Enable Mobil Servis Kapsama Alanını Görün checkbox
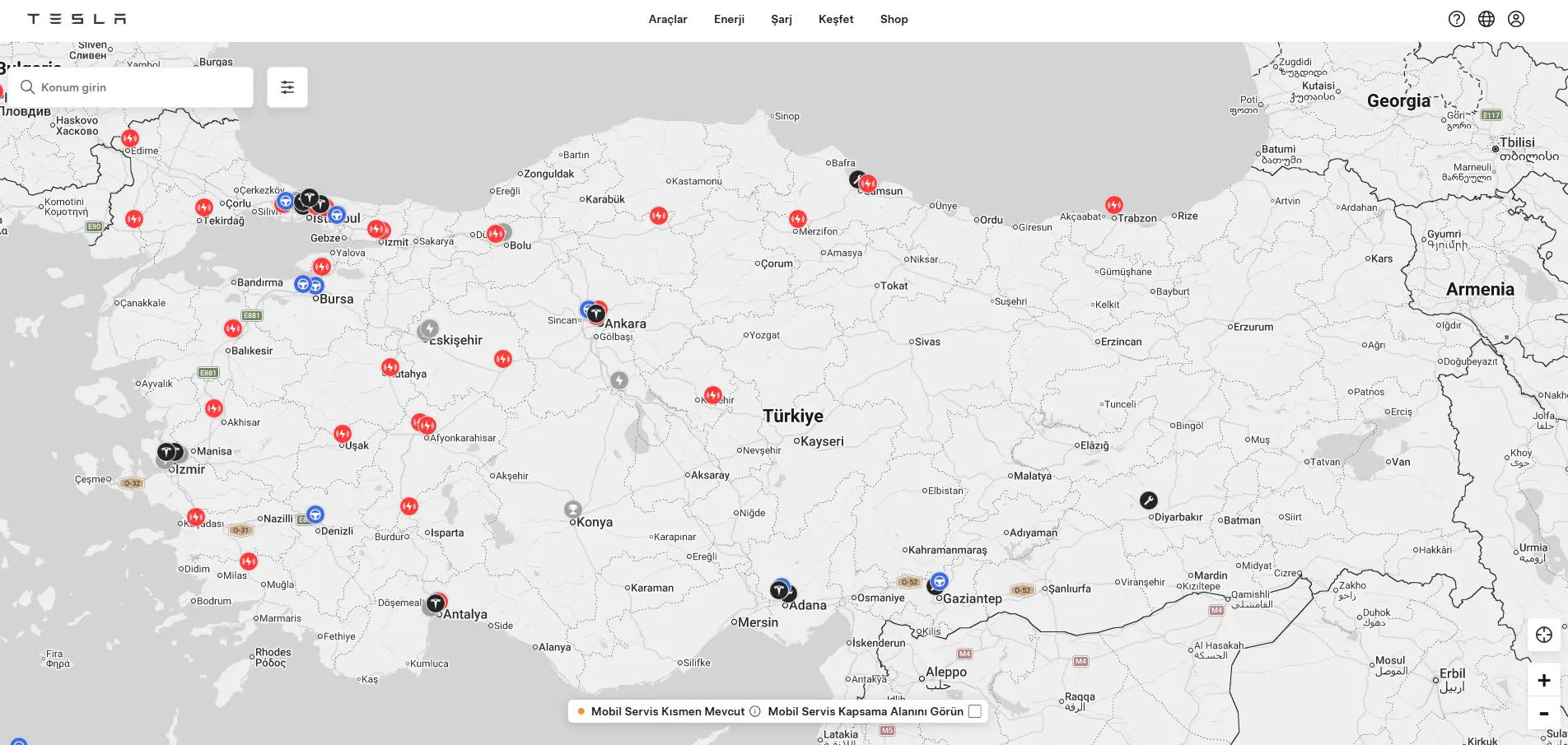This screenshot has height=745, width=1568. [x=975, y=711]
